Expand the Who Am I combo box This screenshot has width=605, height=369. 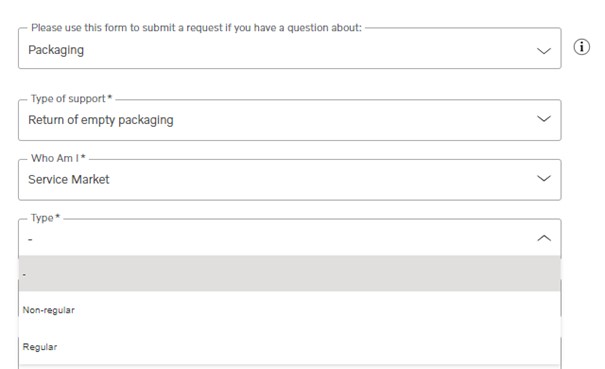289,179
